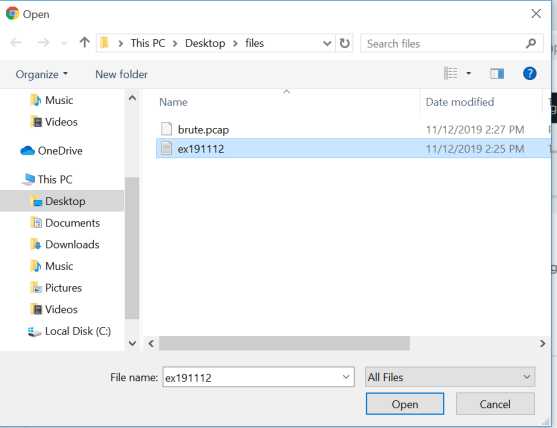Select This PC in the address path
The width and height of the screenshot is (557, 428).
click(x=148, y=43)
